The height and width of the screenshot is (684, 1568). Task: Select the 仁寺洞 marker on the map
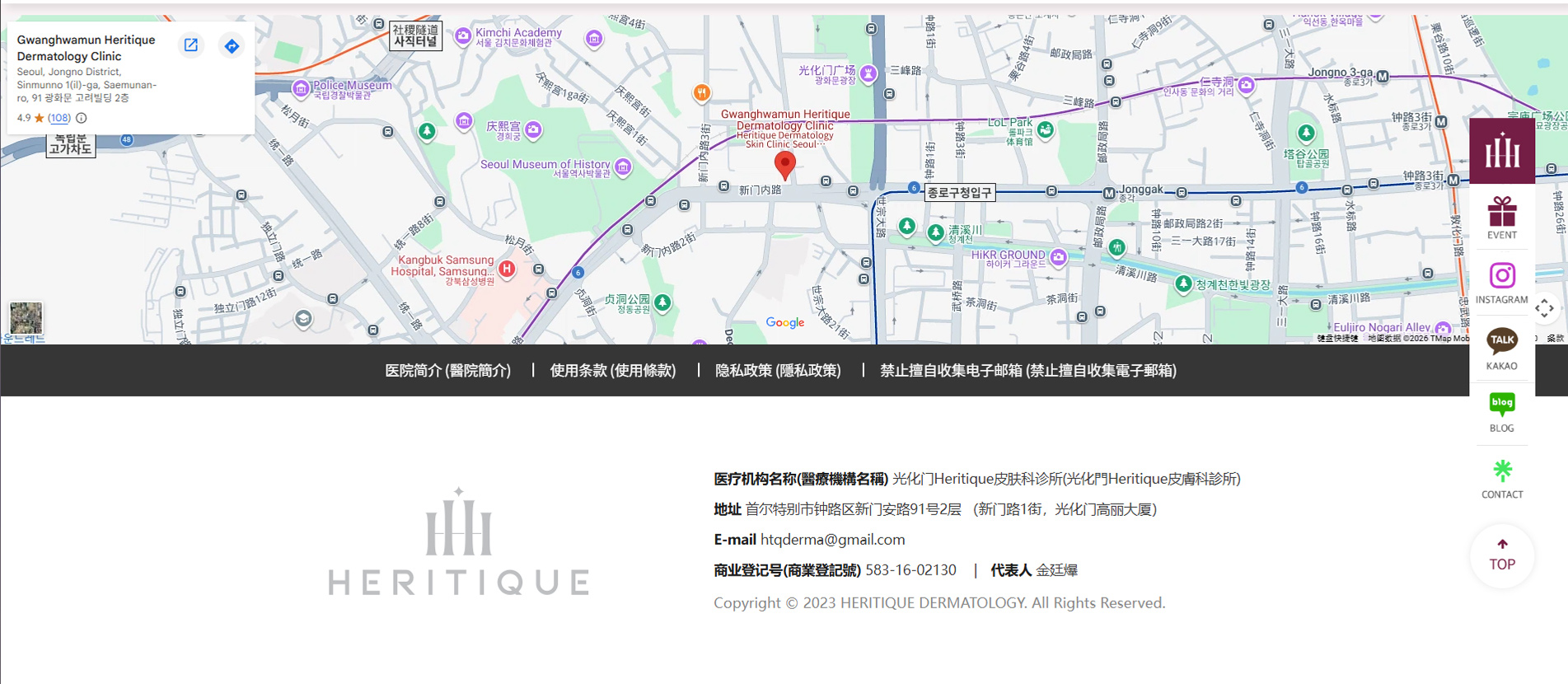(1246, 85)
